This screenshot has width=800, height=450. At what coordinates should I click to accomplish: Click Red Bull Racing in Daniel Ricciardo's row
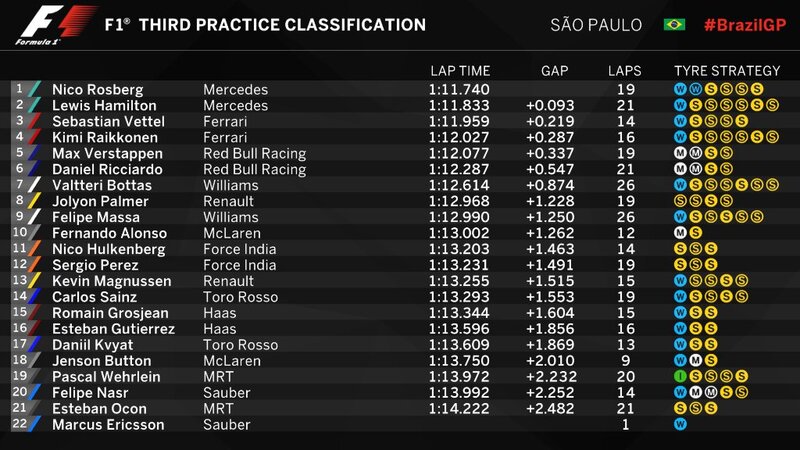point(255,169)
